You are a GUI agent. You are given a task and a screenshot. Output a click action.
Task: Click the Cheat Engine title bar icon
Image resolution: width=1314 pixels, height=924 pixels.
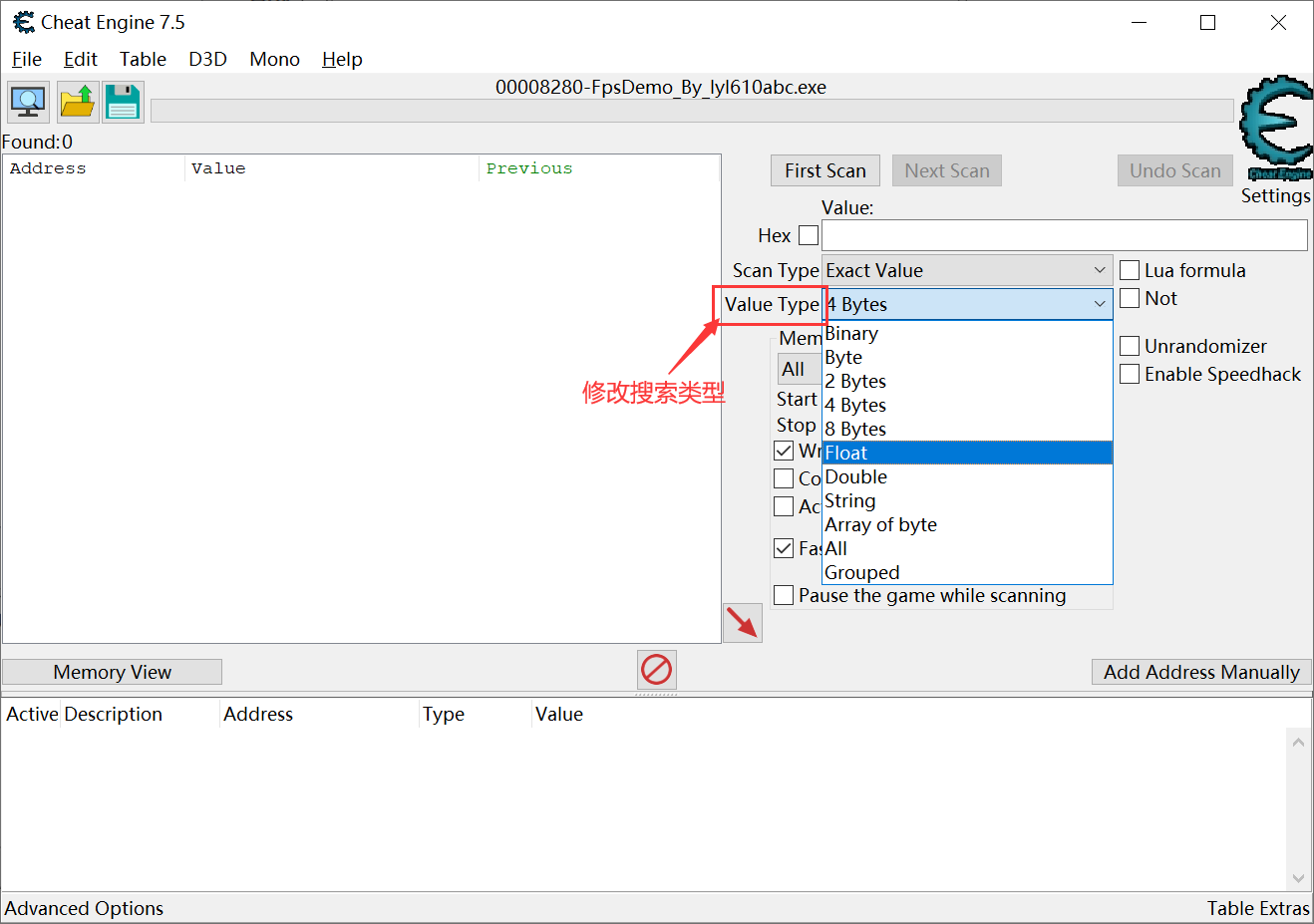tap(23, 22)
